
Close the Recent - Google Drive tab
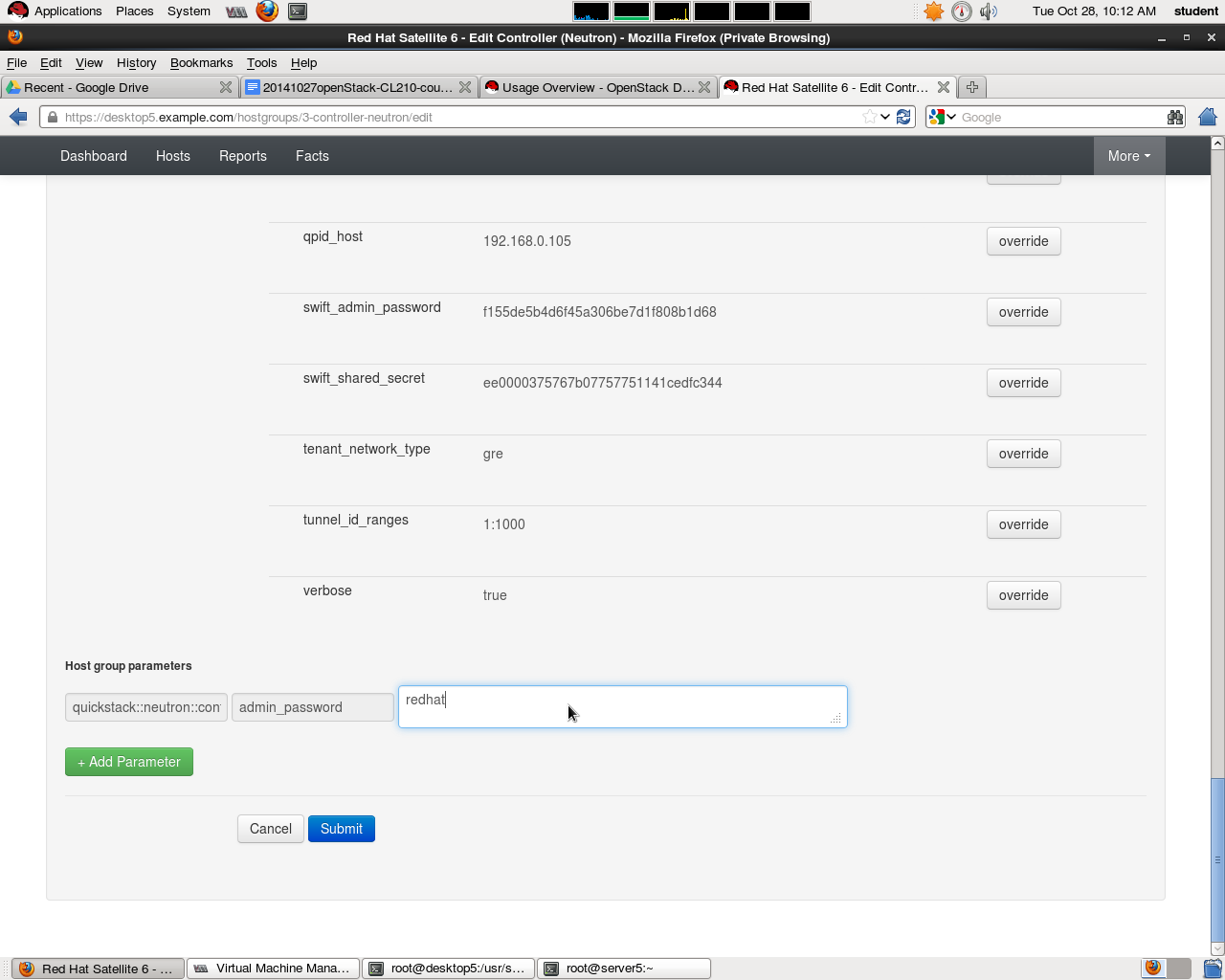click(226, 87)
